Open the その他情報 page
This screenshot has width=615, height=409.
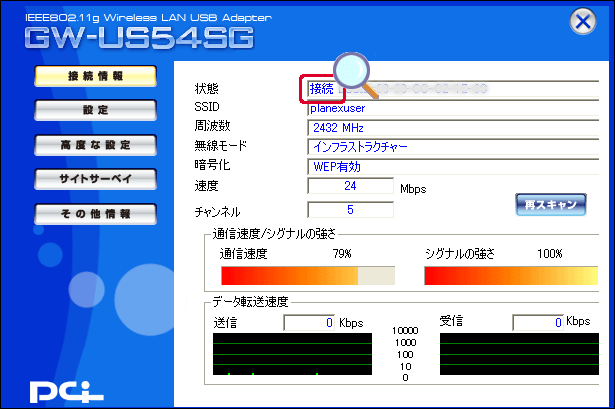coord(95,214)
